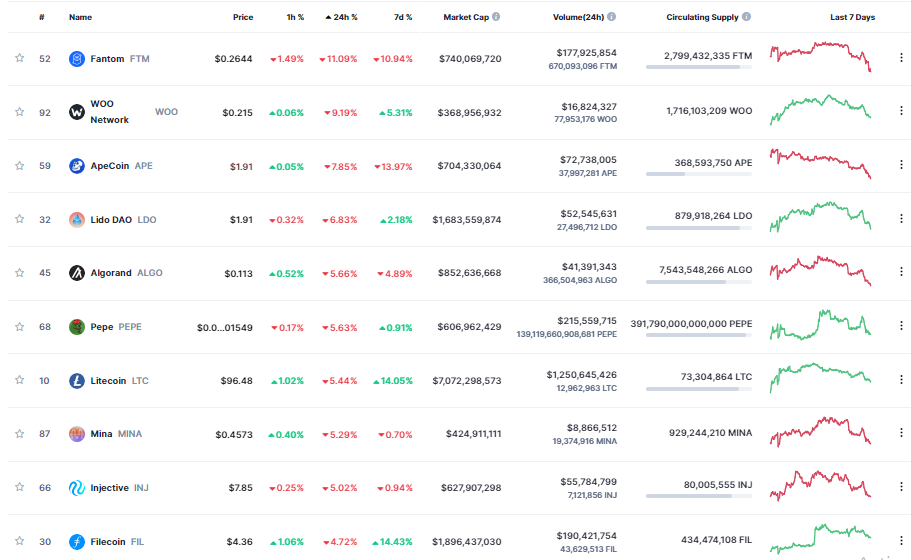Sort by the # rank column
Viewport: 911px width, 560px height.
pos(42,17)
